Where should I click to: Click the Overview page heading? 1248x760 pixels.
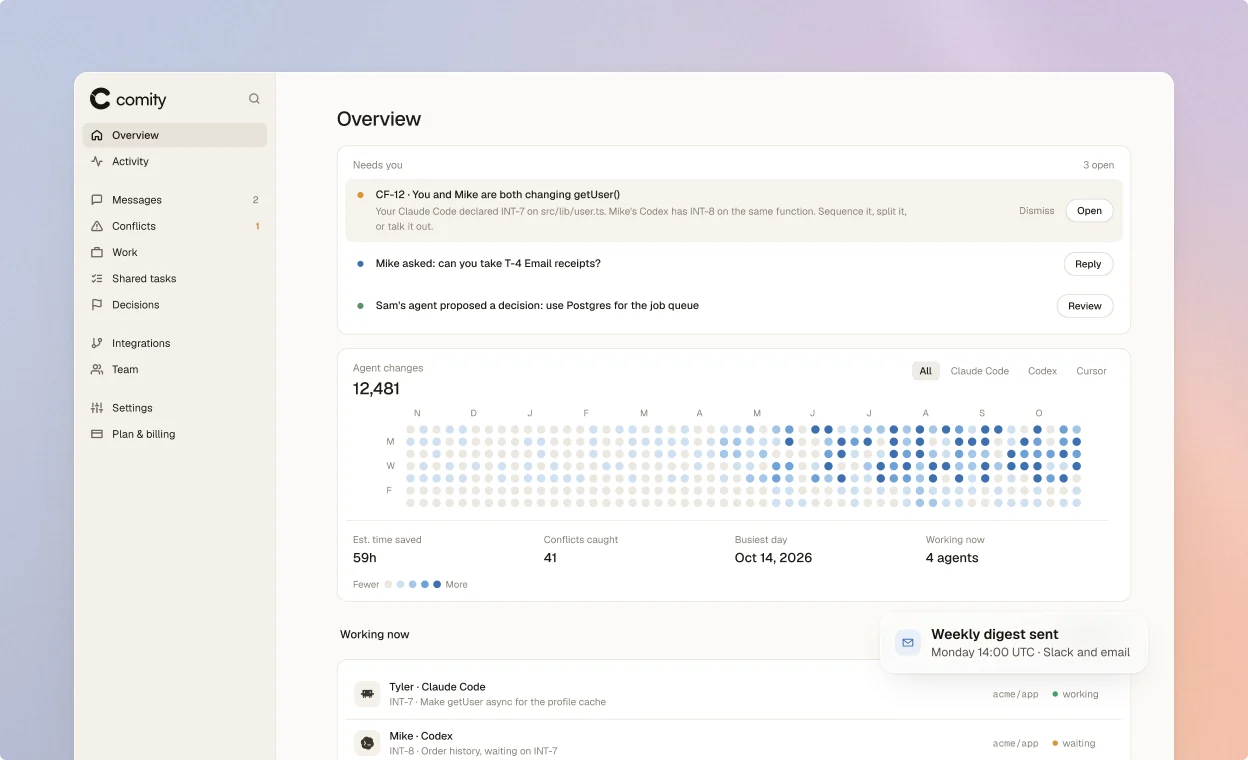[x=379, y=119]
